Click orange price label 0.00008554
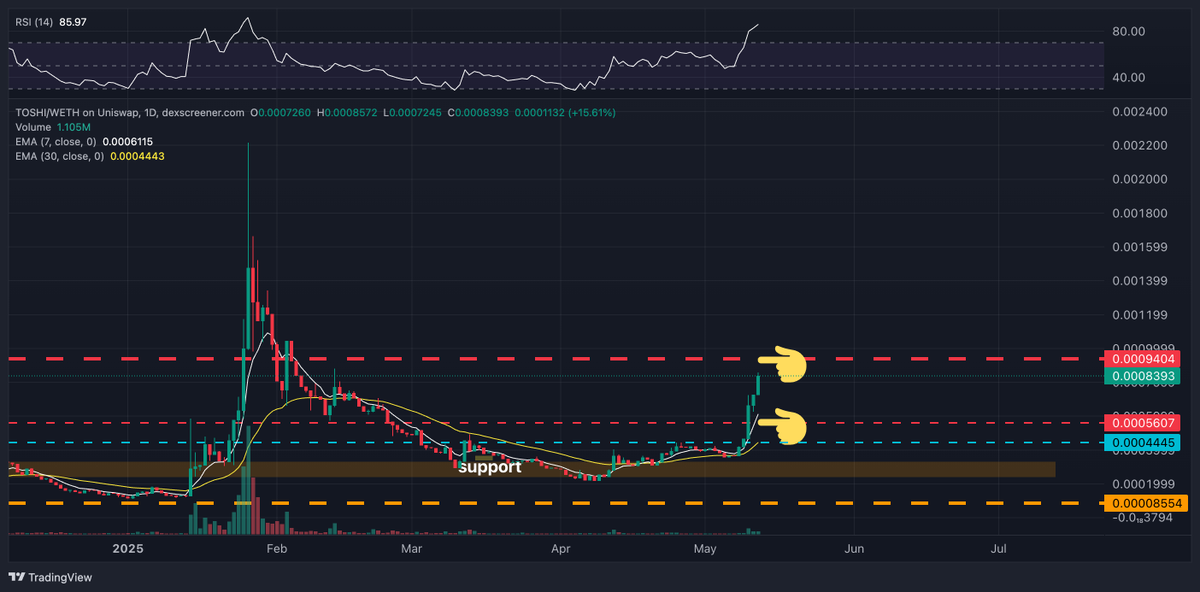1200x592 pixels. 1145,503
